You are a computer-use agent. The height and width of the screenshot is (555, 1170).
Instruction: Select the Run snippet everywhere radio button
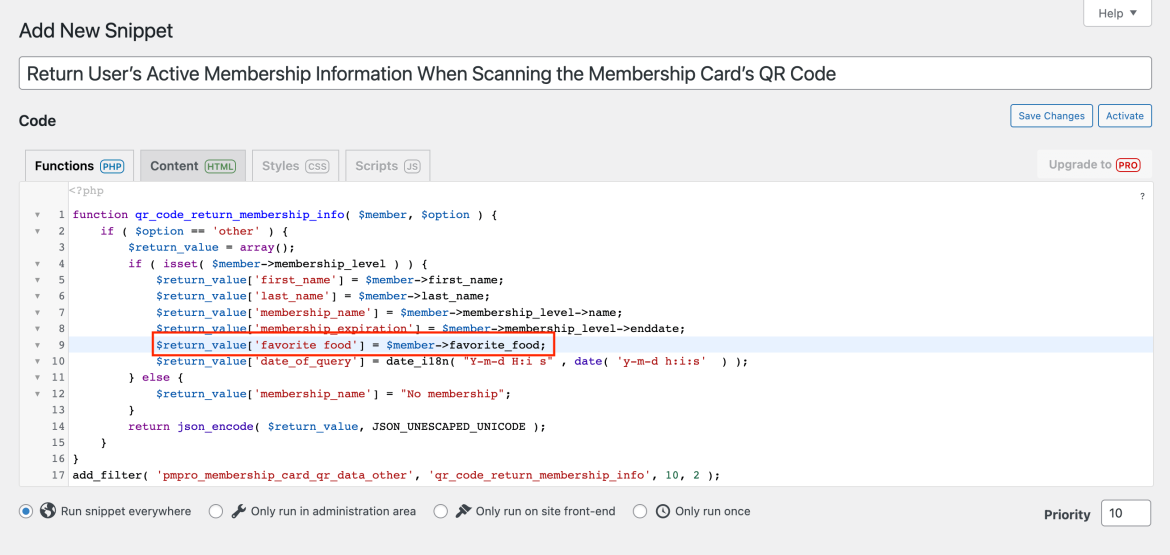coord(26,511)
